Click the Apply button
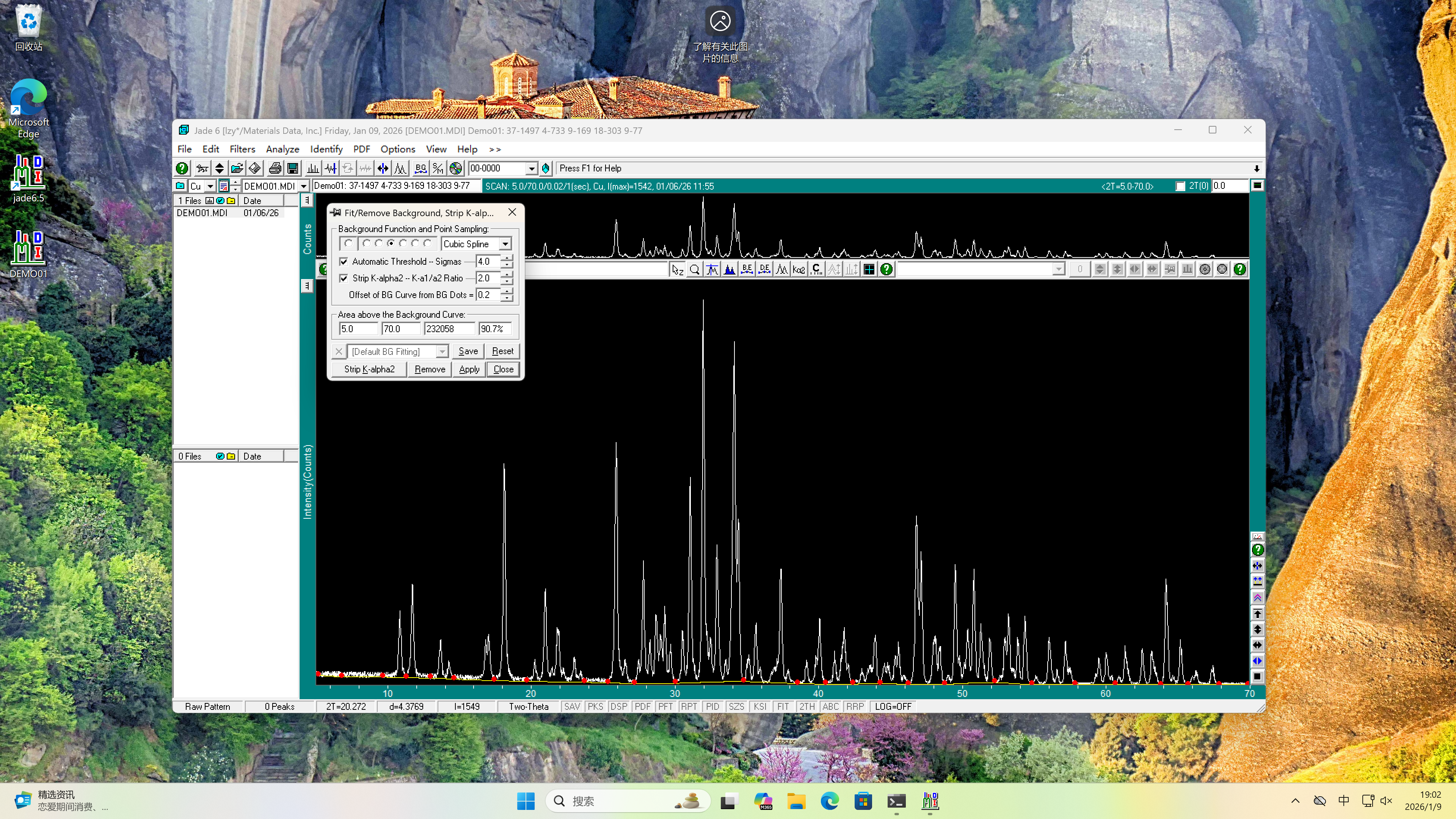The height and width of the screenshot is (819, 1456). (x=469, y=369)
